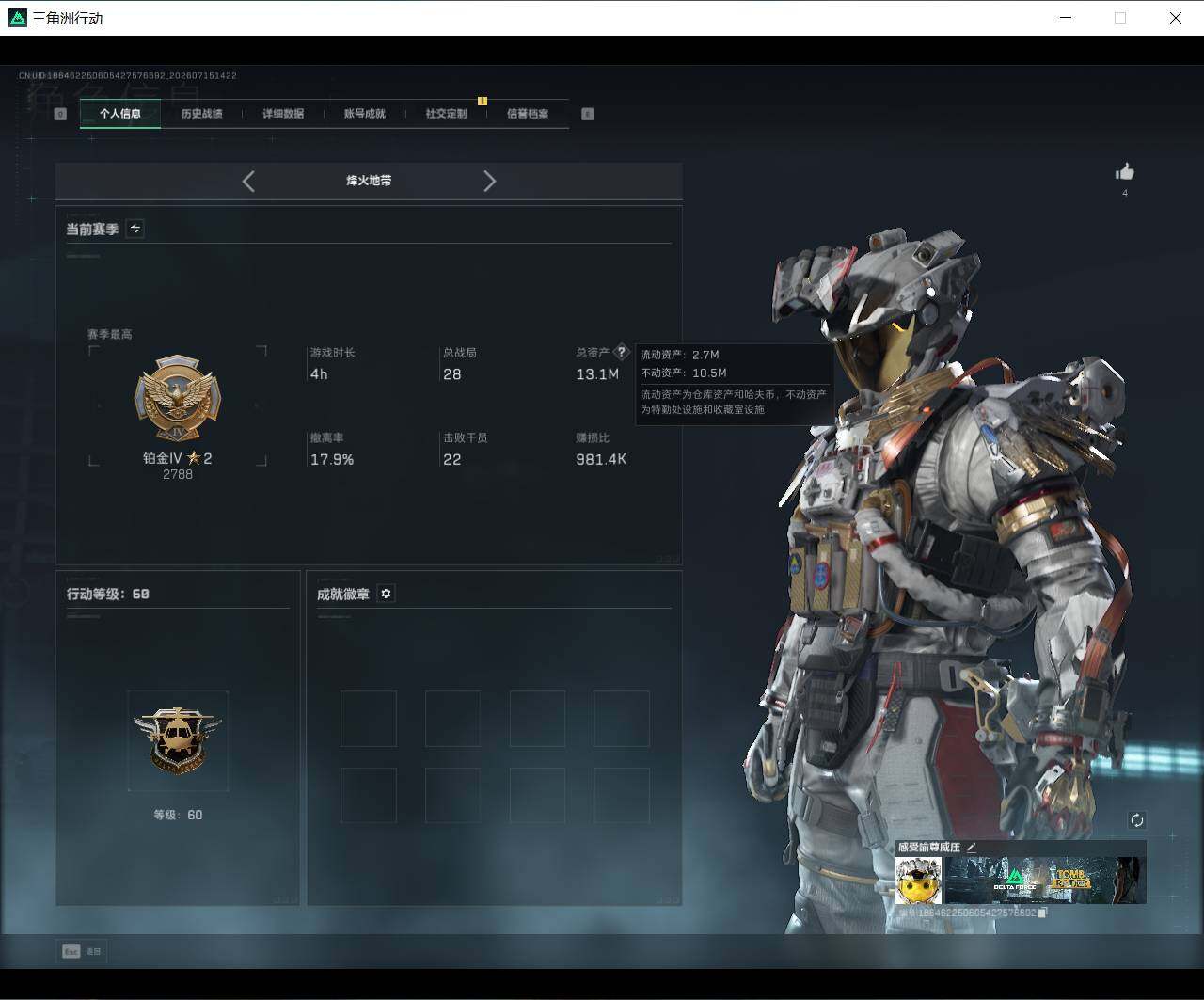The width and height of the screenshot is (1204, 1000).
Task: Click the 撤离率 value 17.9%
Action: click(x=332, y=459)
